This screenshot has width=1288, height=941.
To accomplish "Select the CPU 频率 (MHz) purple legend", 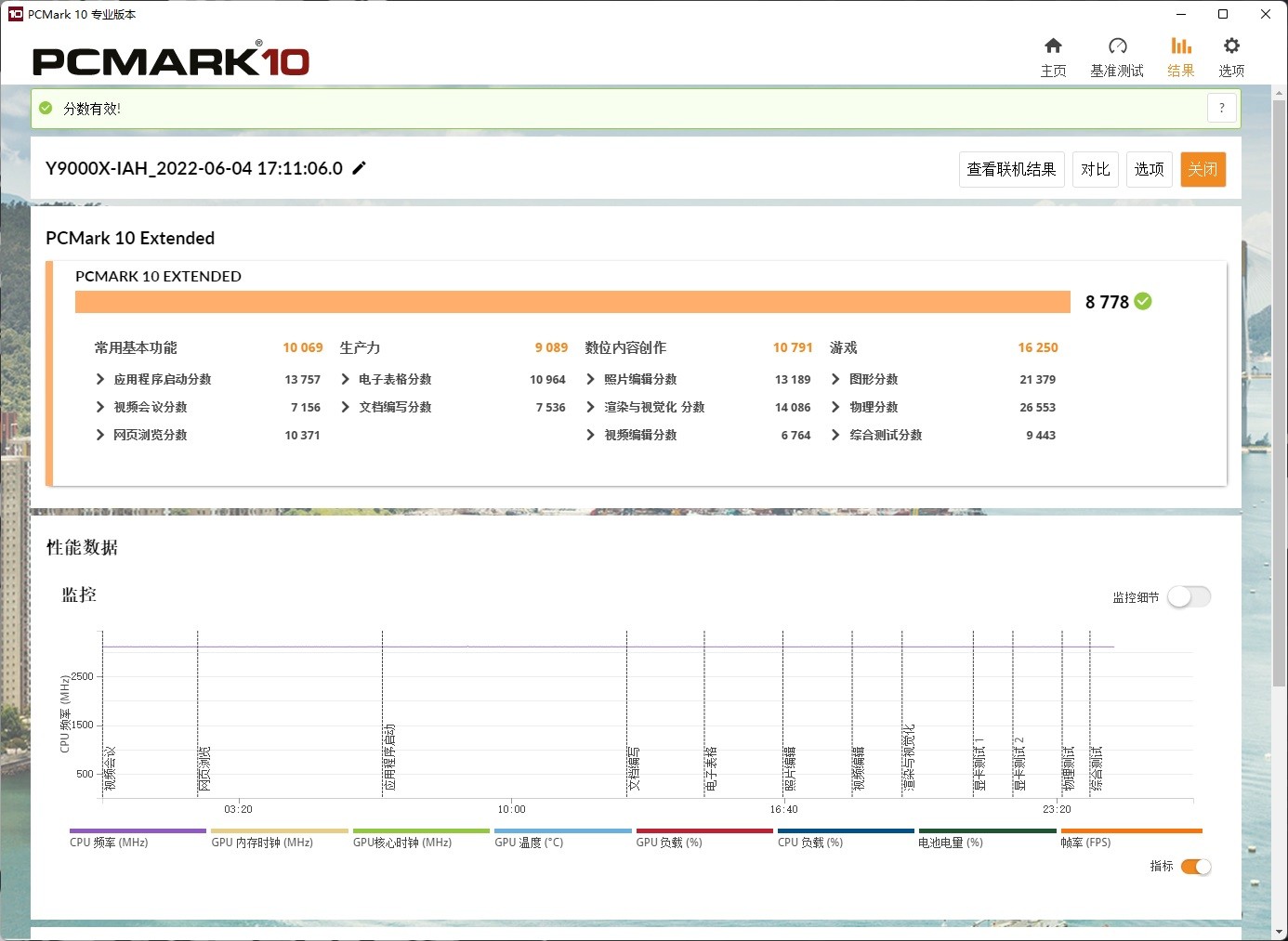I will (138, 838).
